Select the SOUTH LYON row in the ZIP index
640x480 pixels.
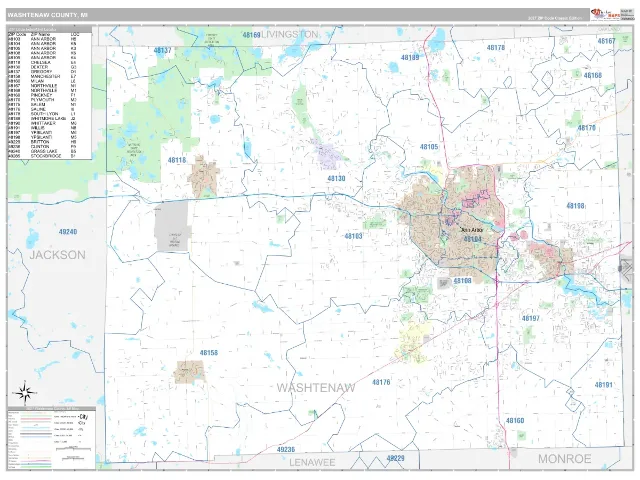(x=42, y=114)
